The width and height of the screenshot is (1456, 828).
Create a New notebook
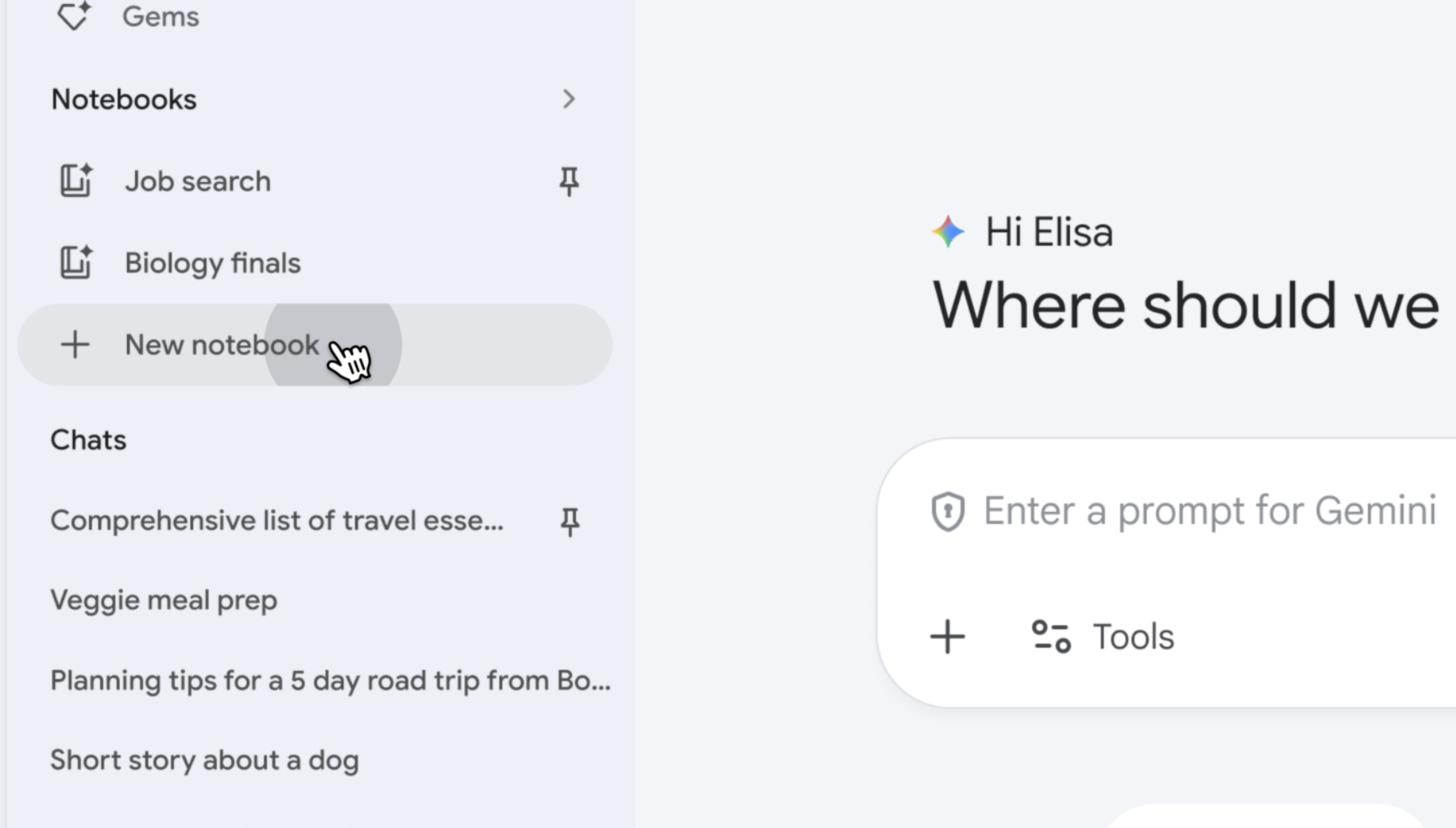222,344
